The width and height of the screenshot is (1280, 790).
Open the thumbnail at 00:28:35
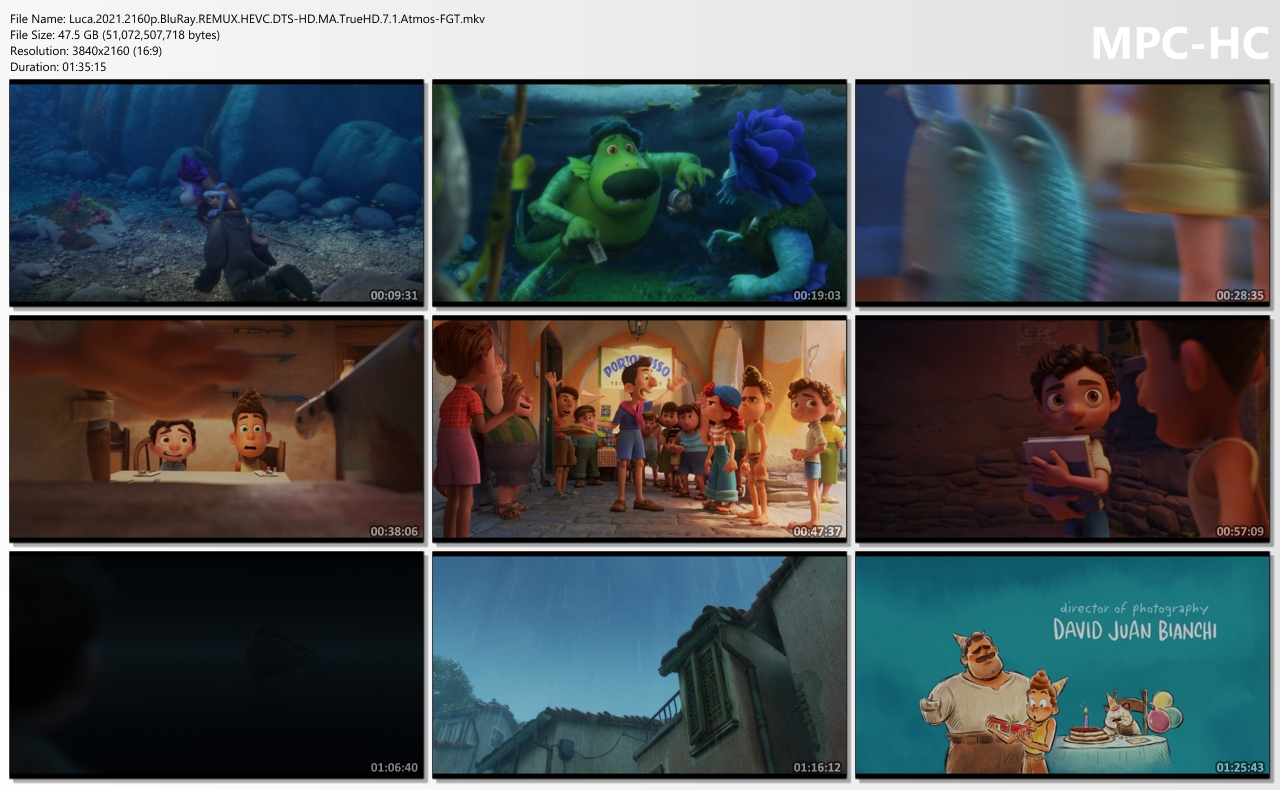tap(1062, 193)
